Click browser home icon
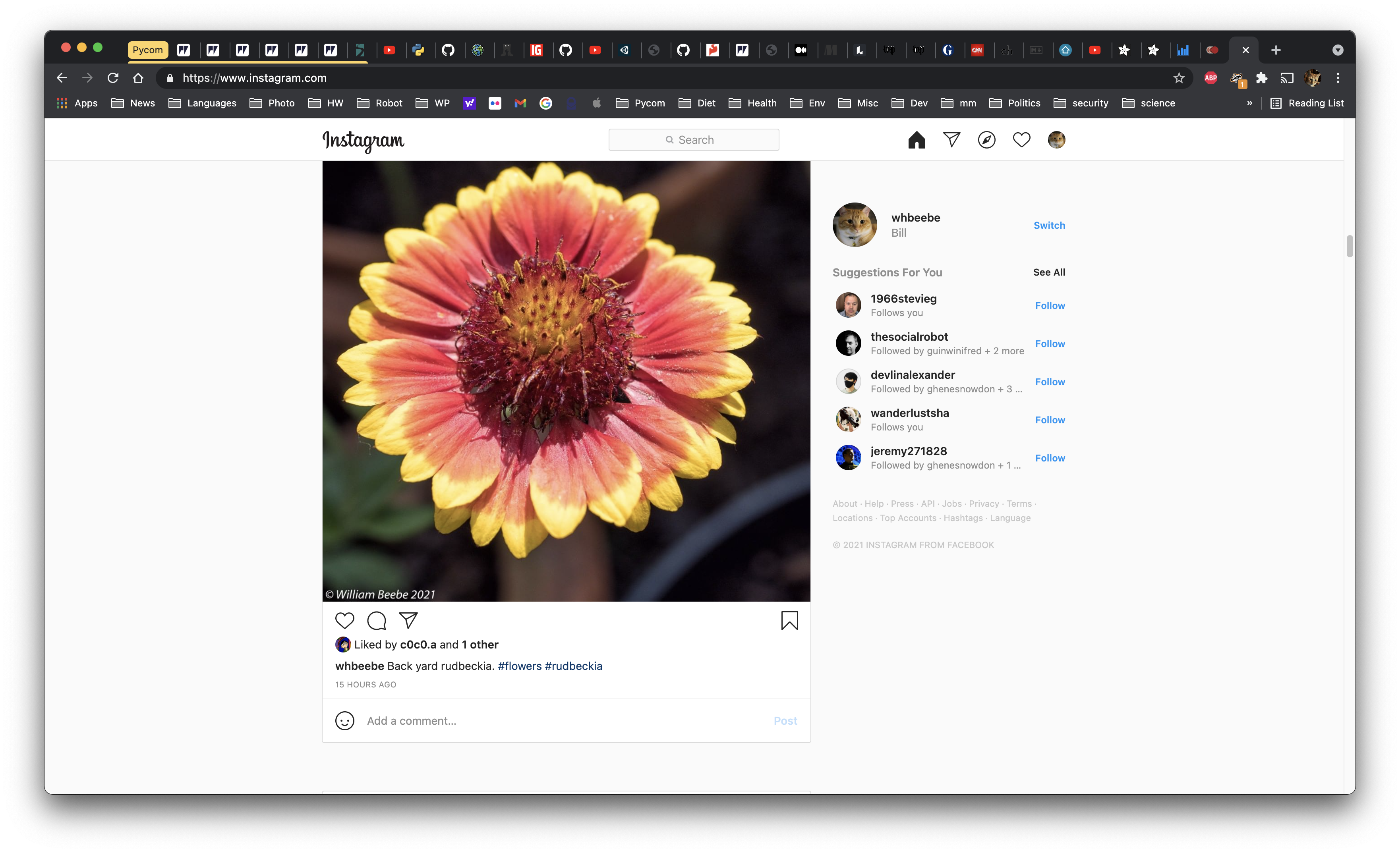1400x853 pixels. (138, 78)
